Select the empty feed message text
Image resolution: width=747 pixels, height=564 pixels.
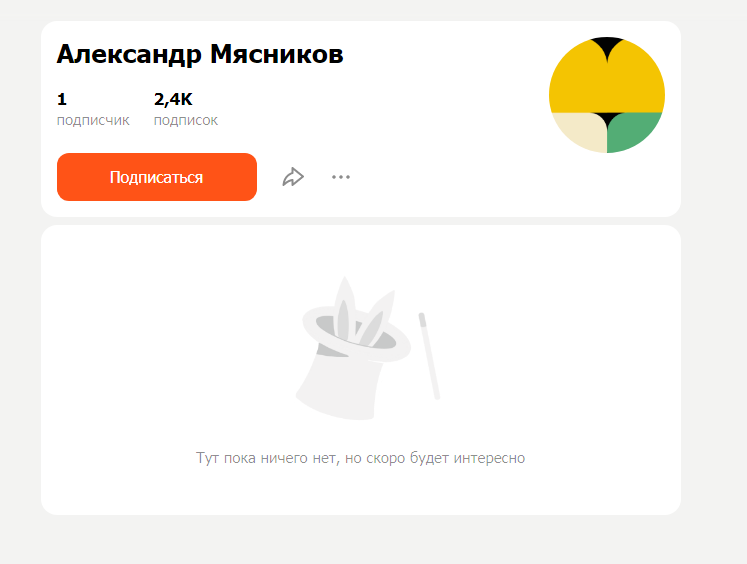coord(361,458)
